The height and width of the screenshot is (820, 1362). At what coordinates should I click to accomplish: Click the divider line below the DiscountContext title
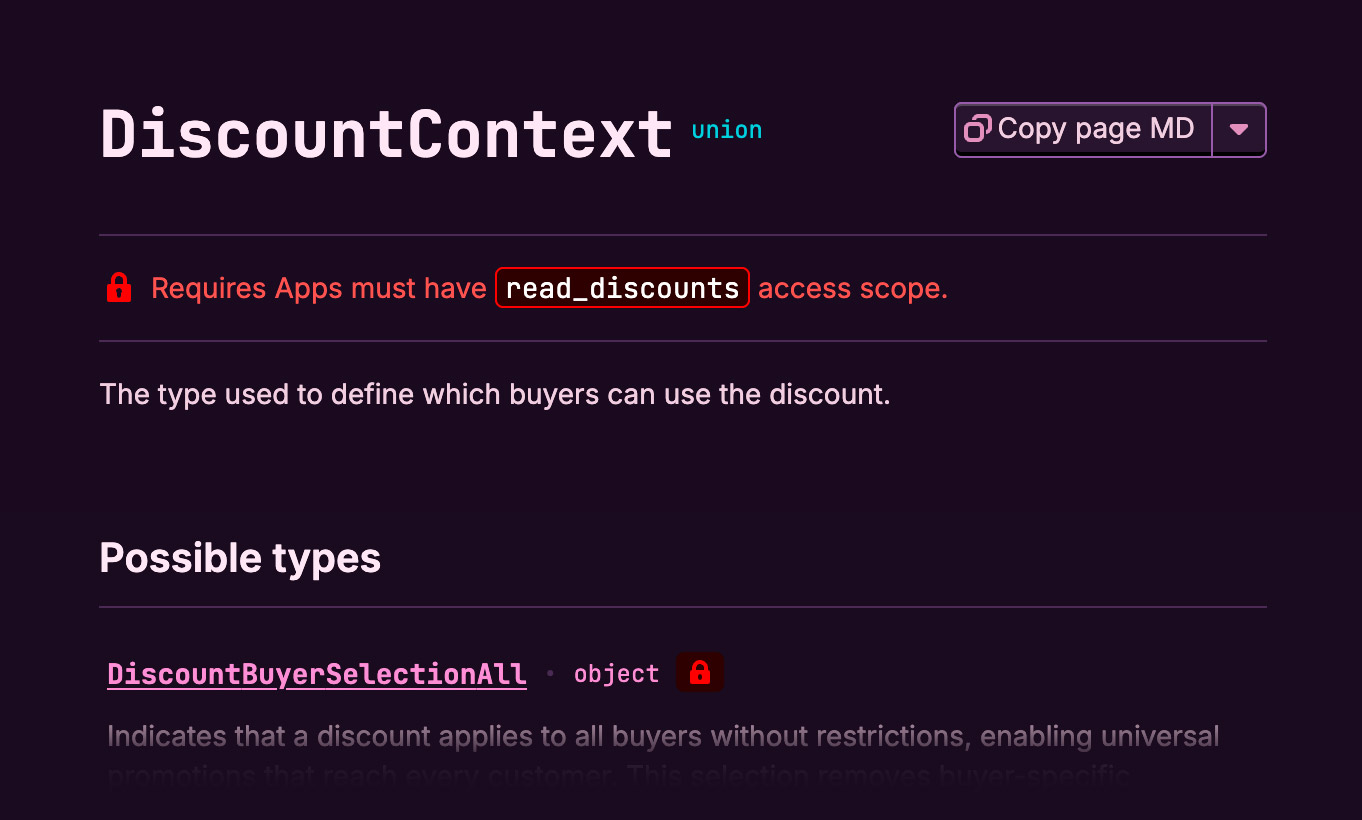tap(683, 235)
